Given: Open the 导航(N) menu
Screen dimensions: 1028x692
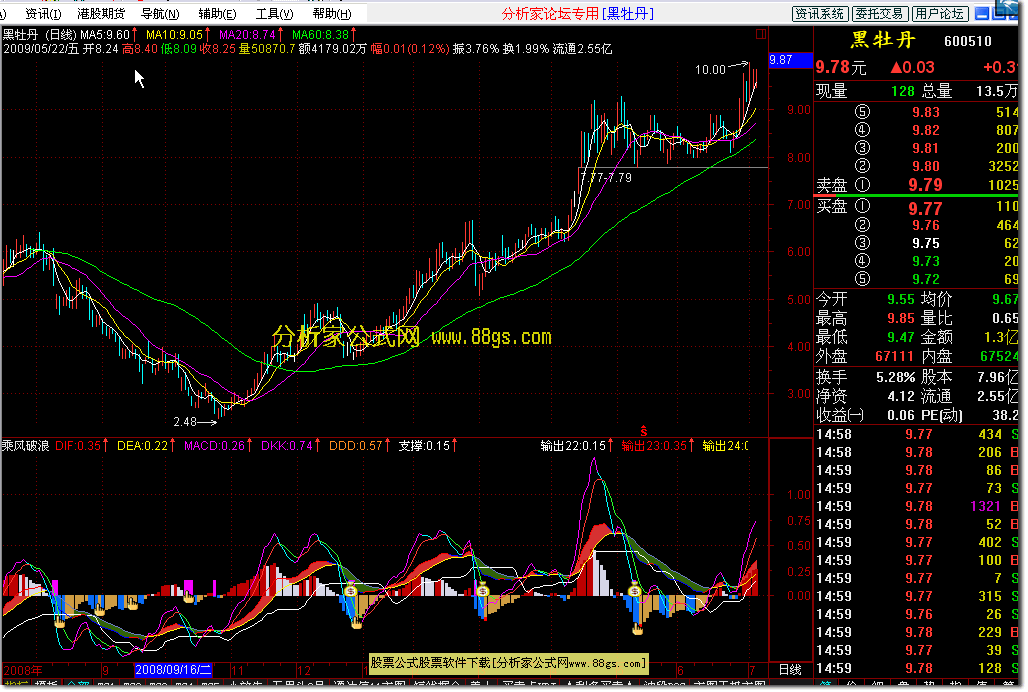Looking at the screenshot, I should 160,14.
